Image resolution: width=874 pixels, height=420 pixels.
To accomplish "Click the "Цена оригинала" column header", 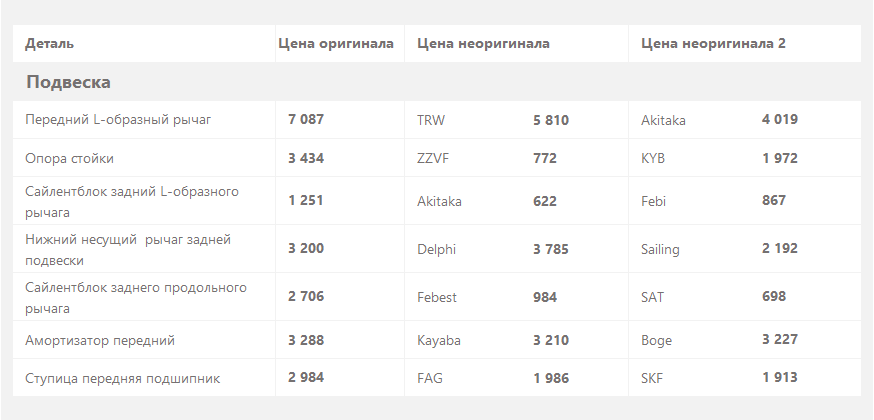I will point(336,43).
